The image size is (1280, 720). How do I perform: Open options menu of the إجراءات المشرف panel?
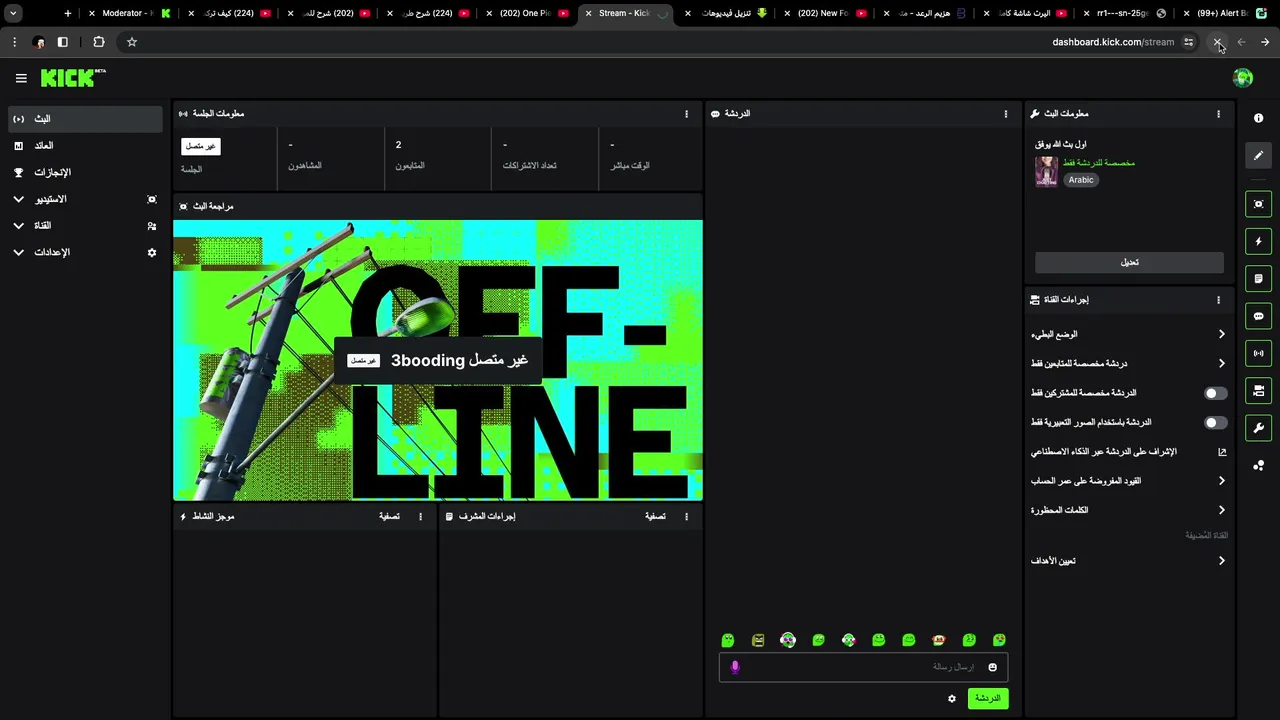point(686,517)
